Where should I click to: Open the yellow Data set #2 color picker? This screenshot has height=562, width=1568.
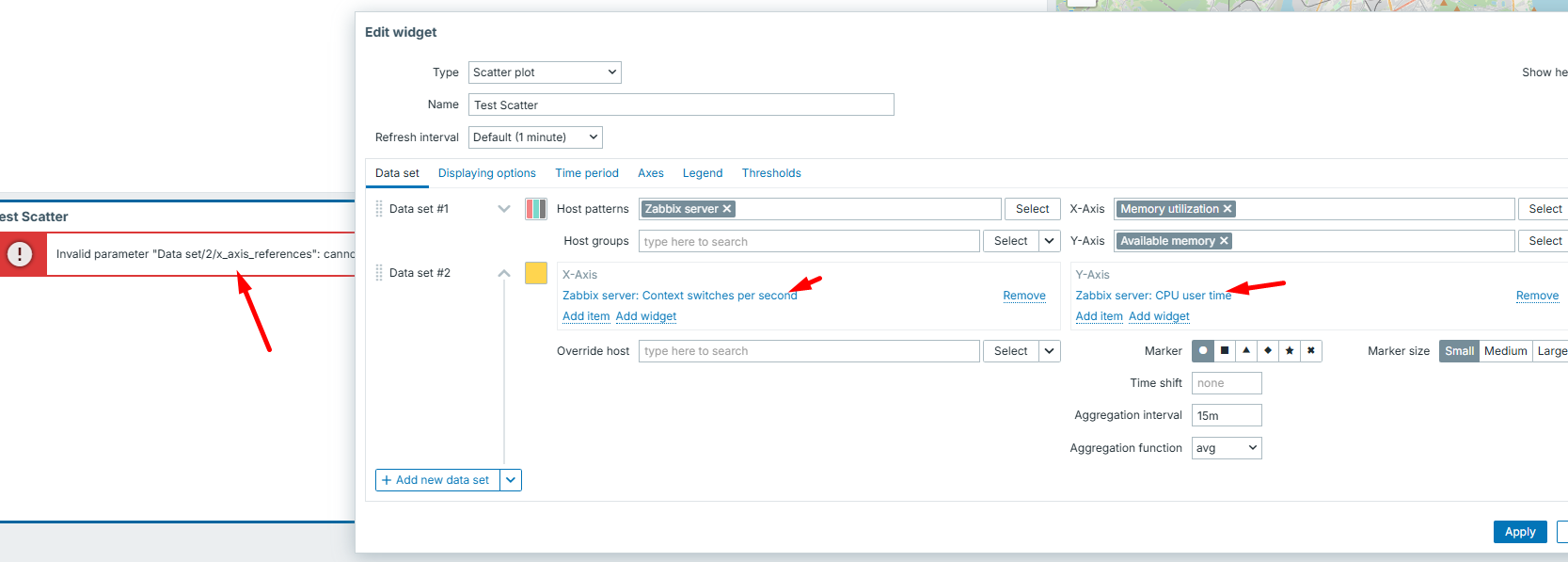click(x=536, y=273)
